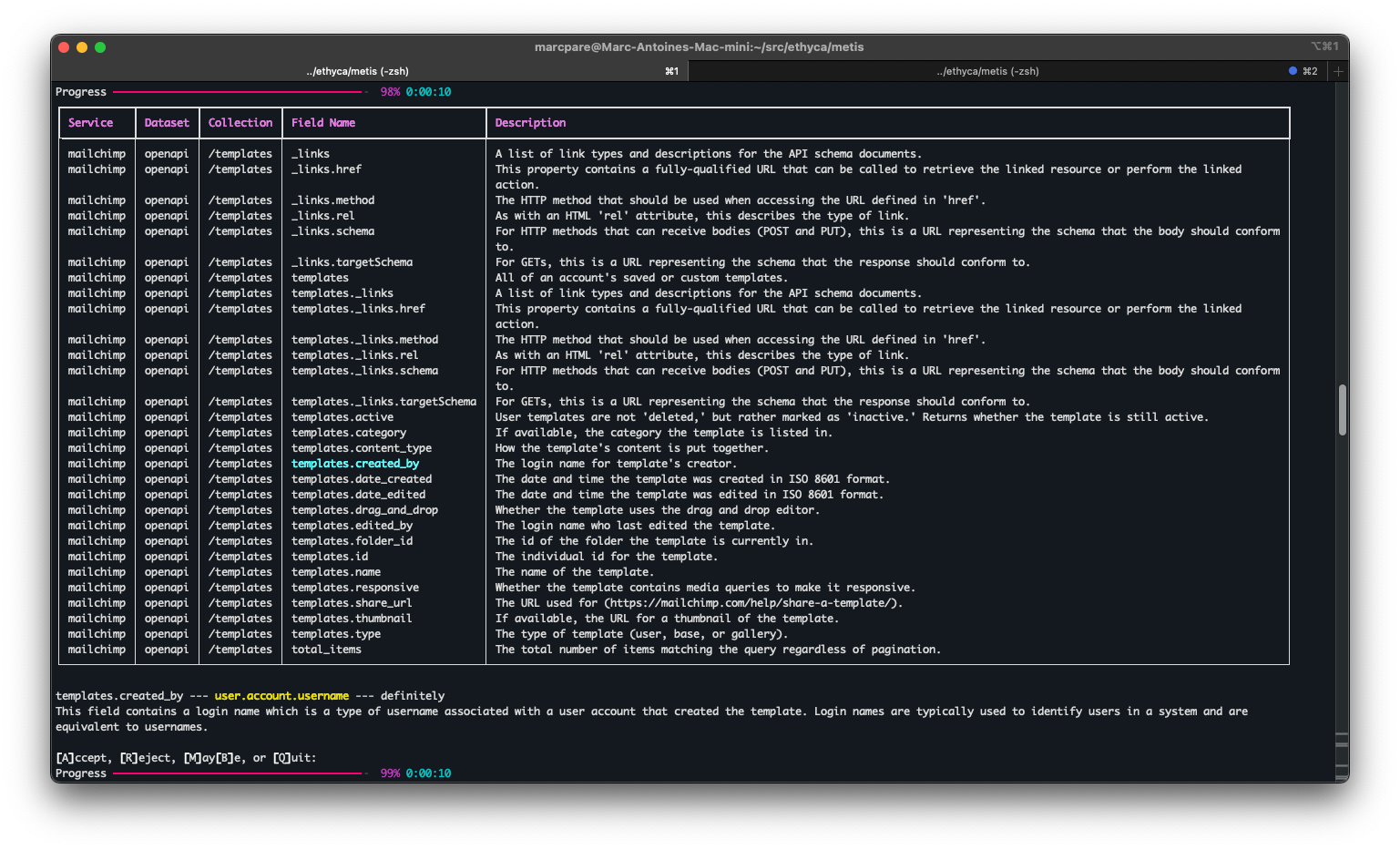
Task: Click the vertical scrollbar thumb
Action: tap(1342, 410)
